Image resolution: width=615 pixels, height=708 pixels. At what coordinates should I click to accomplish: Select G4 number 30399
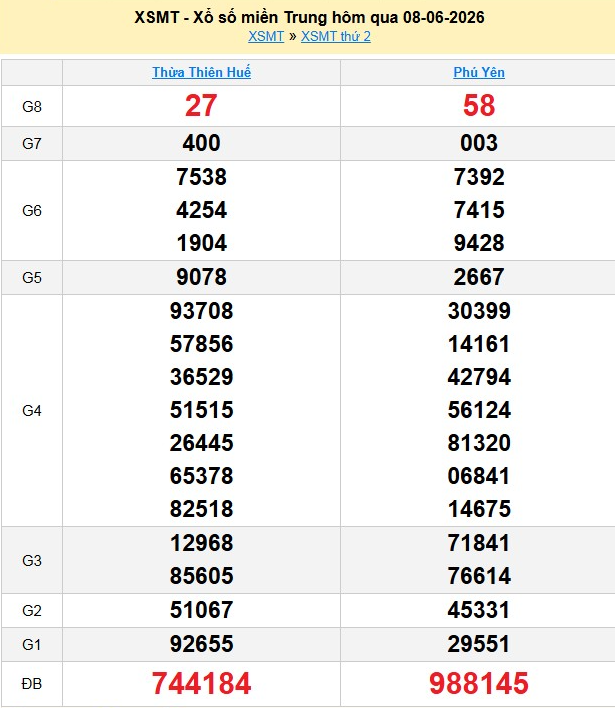click(x=479, y=311)
